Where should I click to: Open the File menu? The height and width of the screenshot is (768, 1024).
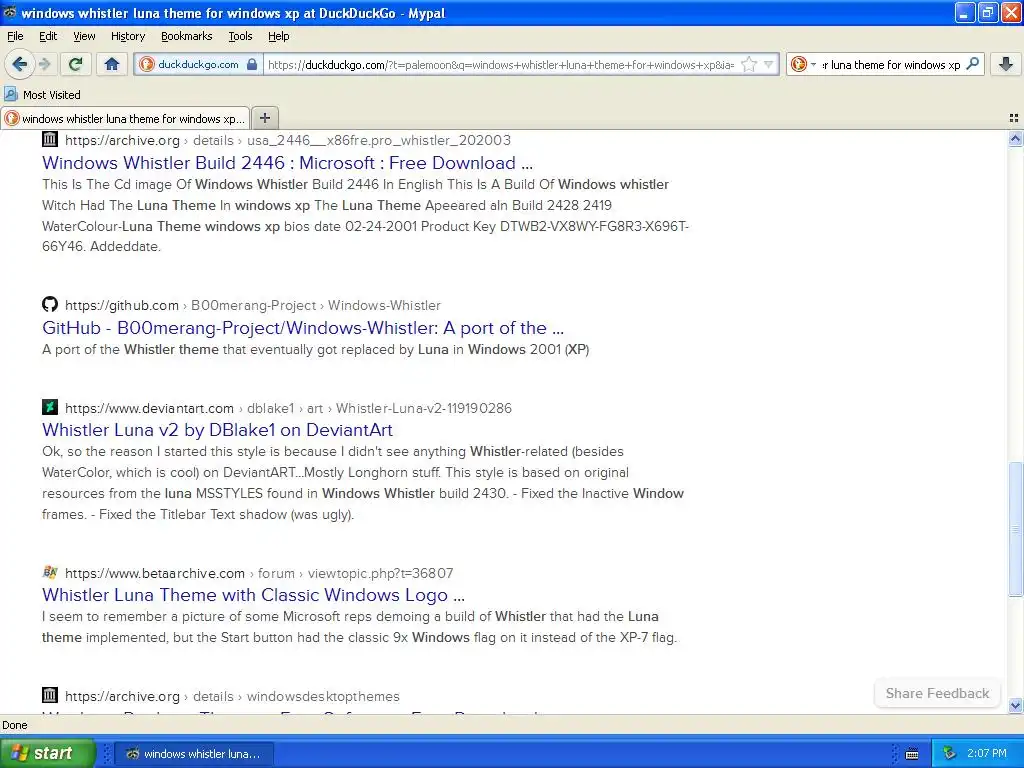coord(15,37)
